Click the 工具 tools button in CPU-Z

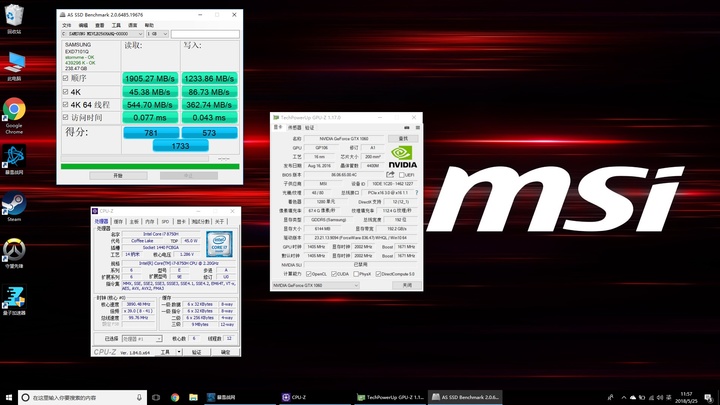pyautogui.click(x=165, y=352)
